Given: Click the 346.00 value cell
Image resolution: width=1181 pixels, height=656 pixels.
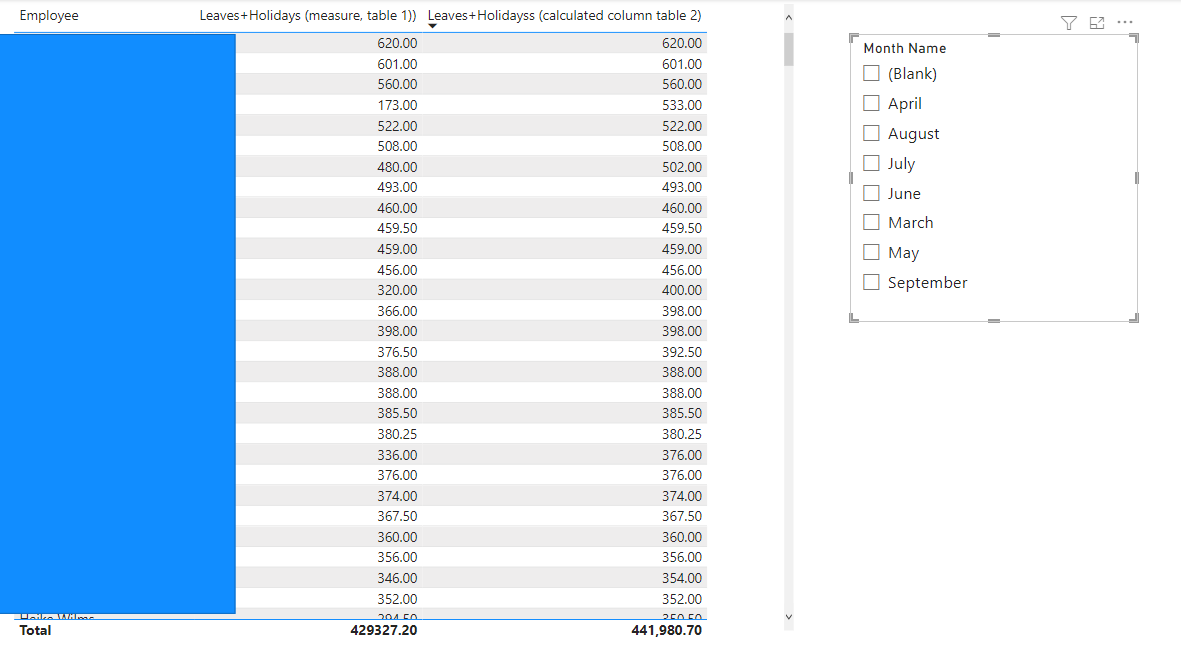Looking at the screenshot, I should (397, 578).
